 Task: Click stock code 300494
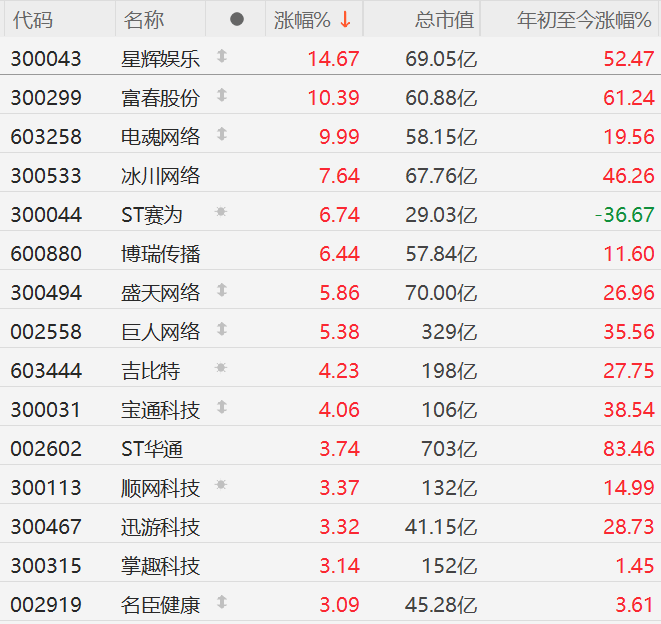46,293
